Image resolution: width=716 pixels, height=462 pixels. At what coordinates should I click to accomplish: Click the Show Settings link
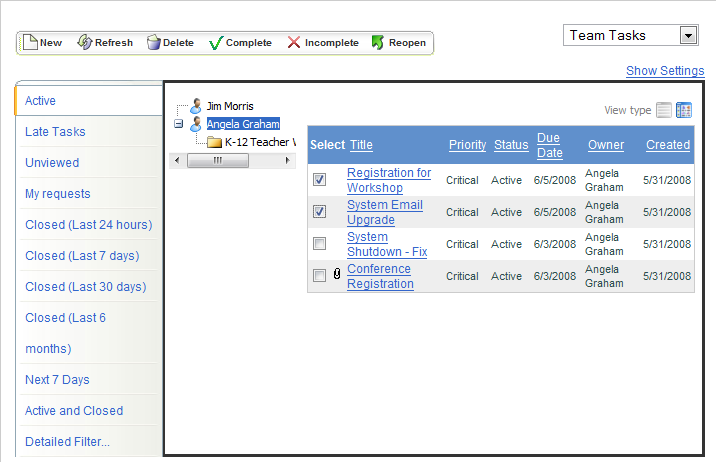(x=665, y=71)
